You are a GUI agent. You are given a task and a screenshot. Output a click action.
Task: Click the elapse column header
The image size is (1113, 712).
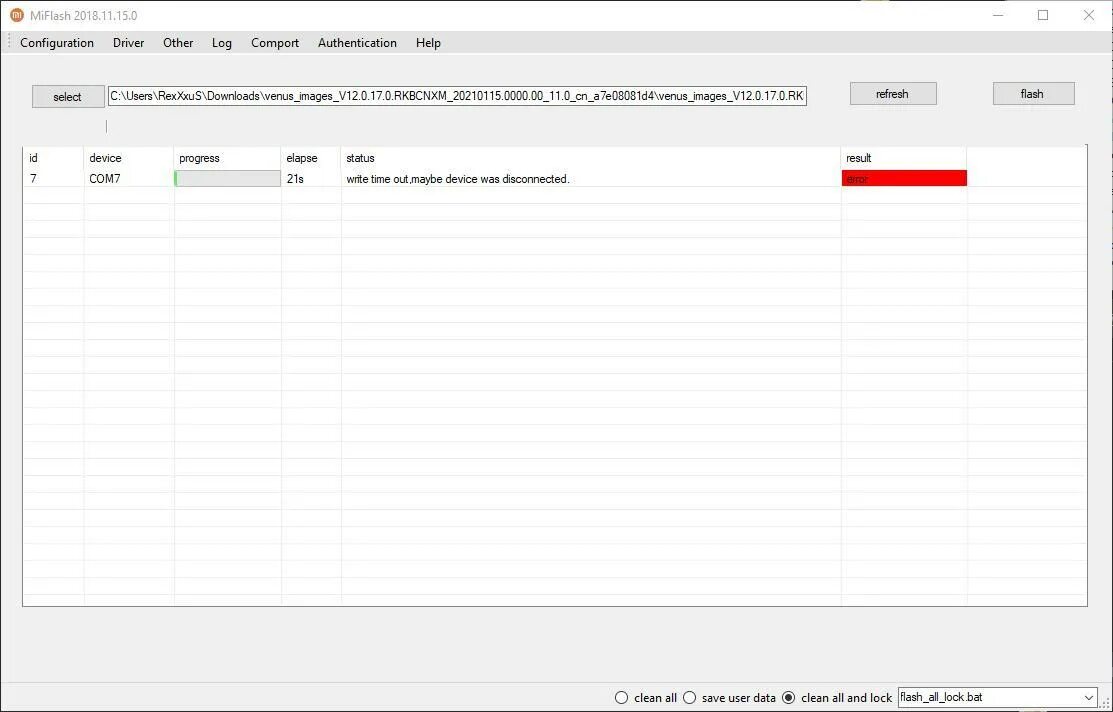pos(311,158)
